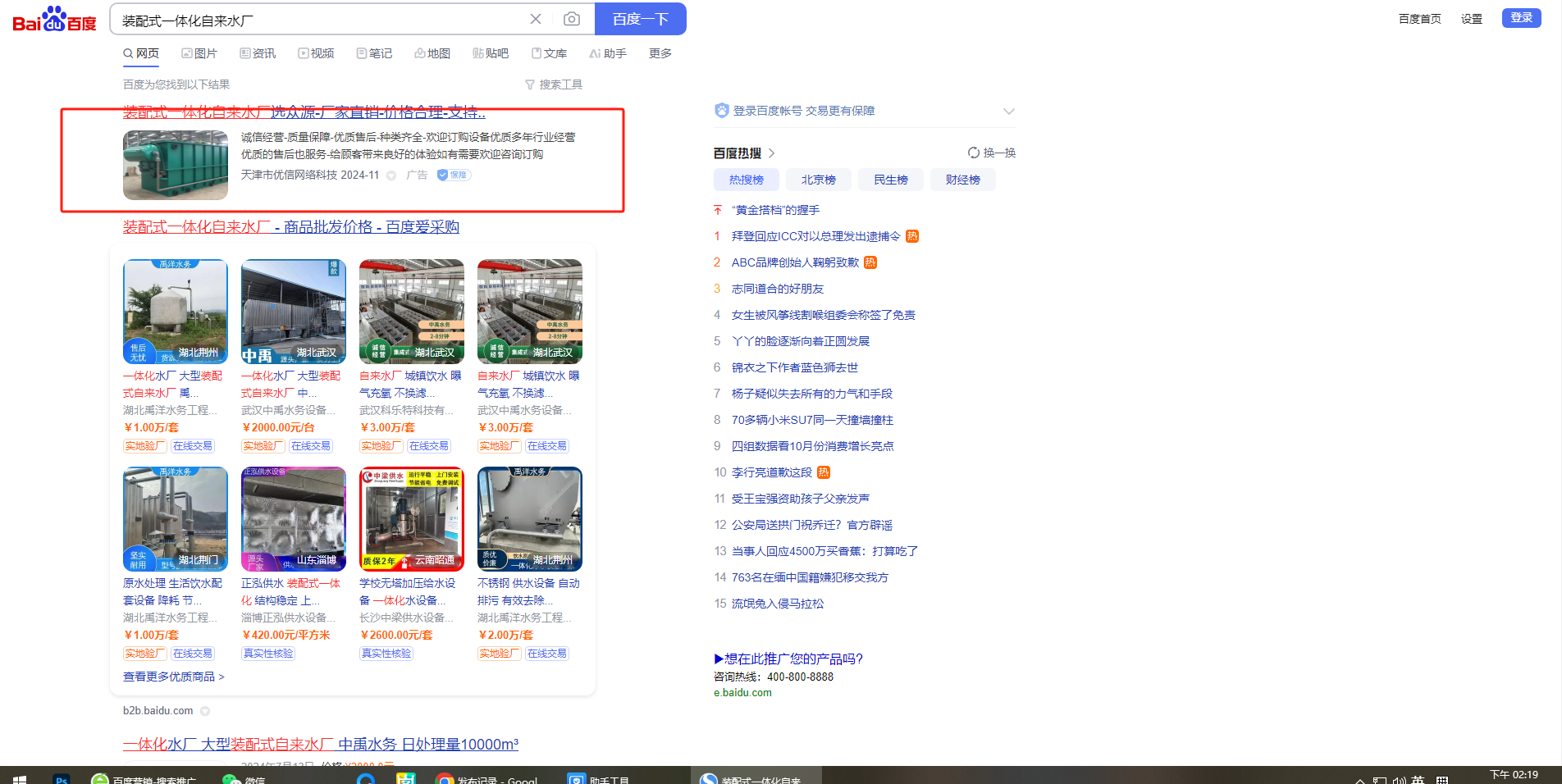Click the search input field

pyautogui.click(x=320, y=20)
